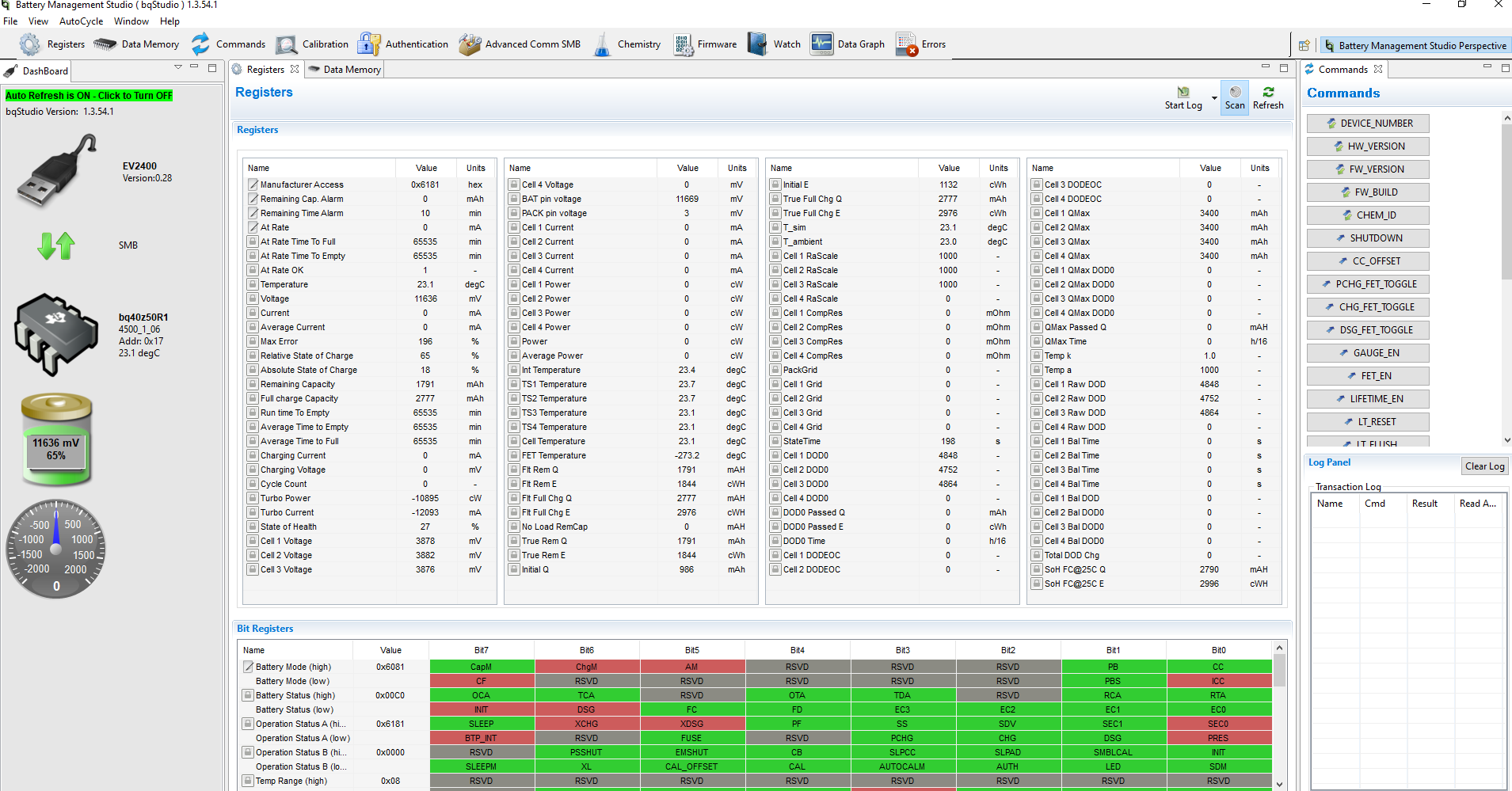Click the current gauge dial
Screen dimensions: 1512x791
pyautogui.click(x=55, y=549)
